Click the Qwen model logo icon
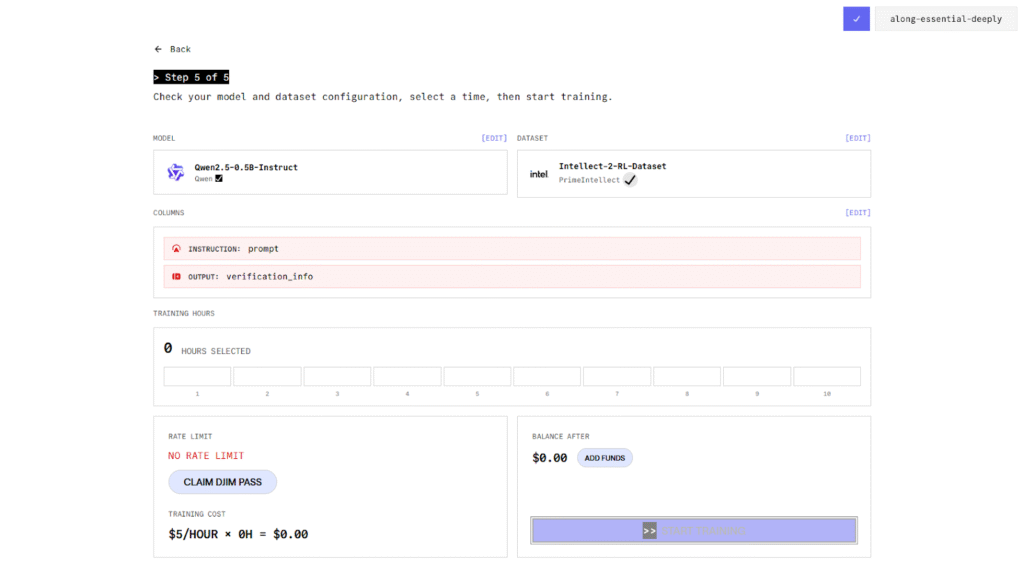Image resolution: width=1024 pixels, height=585 pixels. click(x=176, y=173)
